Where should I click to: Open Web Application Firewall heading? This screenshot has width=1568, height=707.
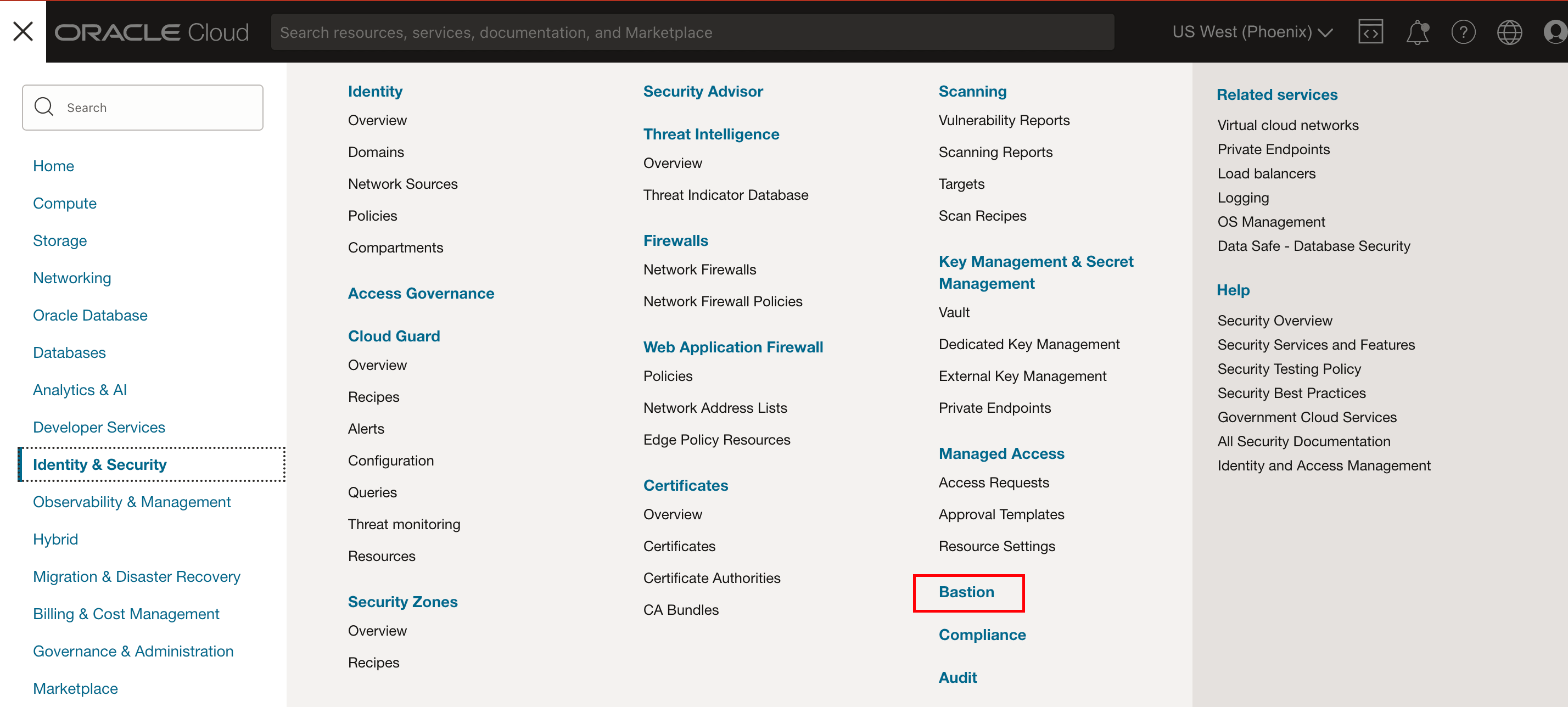click(x=733, y=347)
